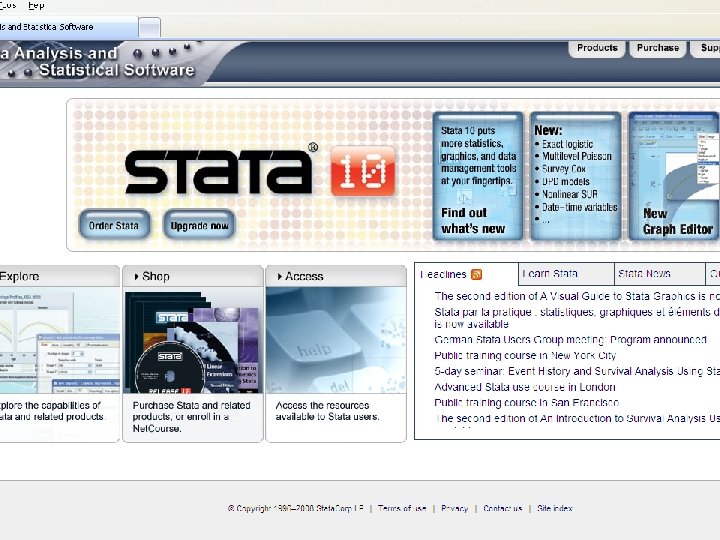
Task: Open the Visual Guide to Stata Graphics headline
Action: click(577, 296)
